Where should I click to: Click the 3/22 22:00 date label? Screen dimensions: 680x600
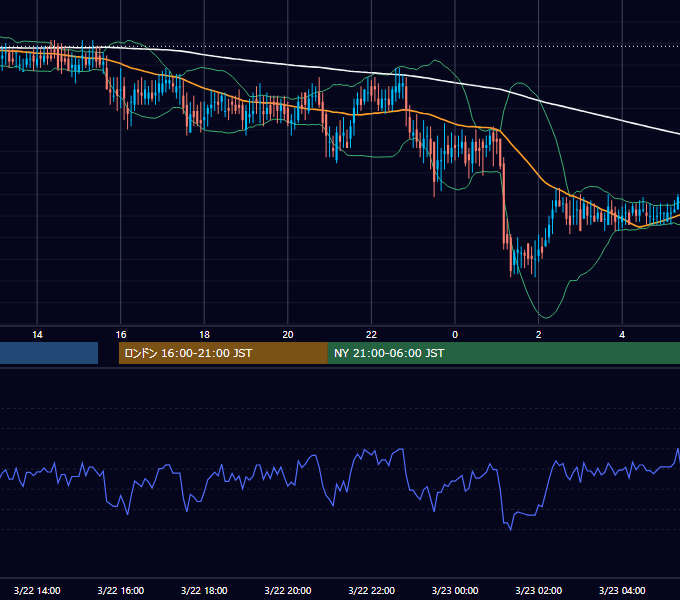tap(371, 590)
